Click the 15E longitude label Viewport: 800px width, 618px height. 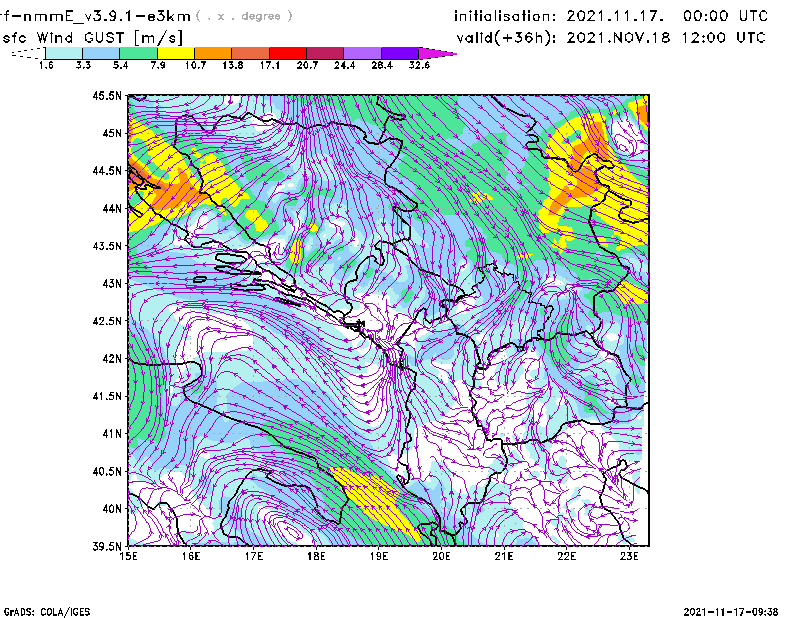pyautogui.click(x=128, y=556)
